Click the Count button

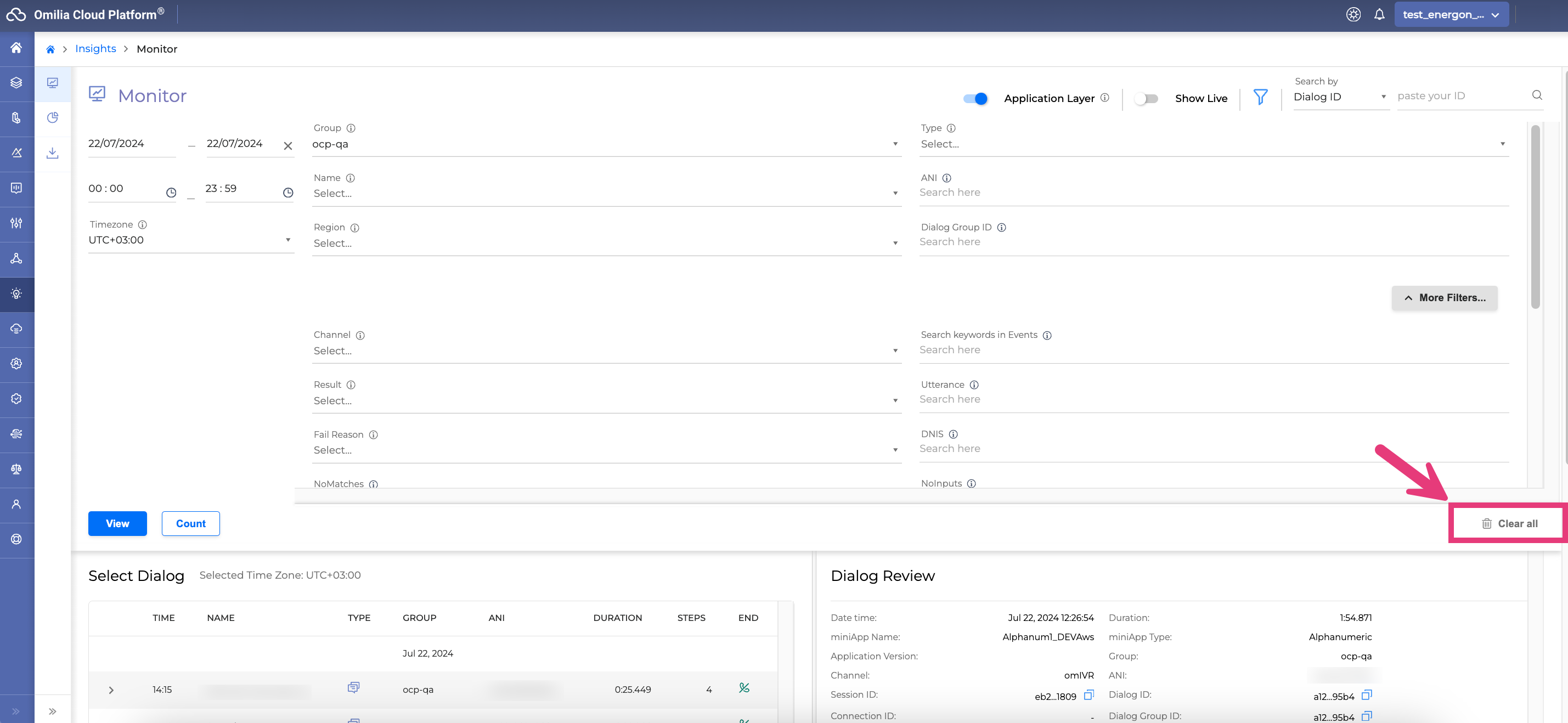click(x=190, y=523)
